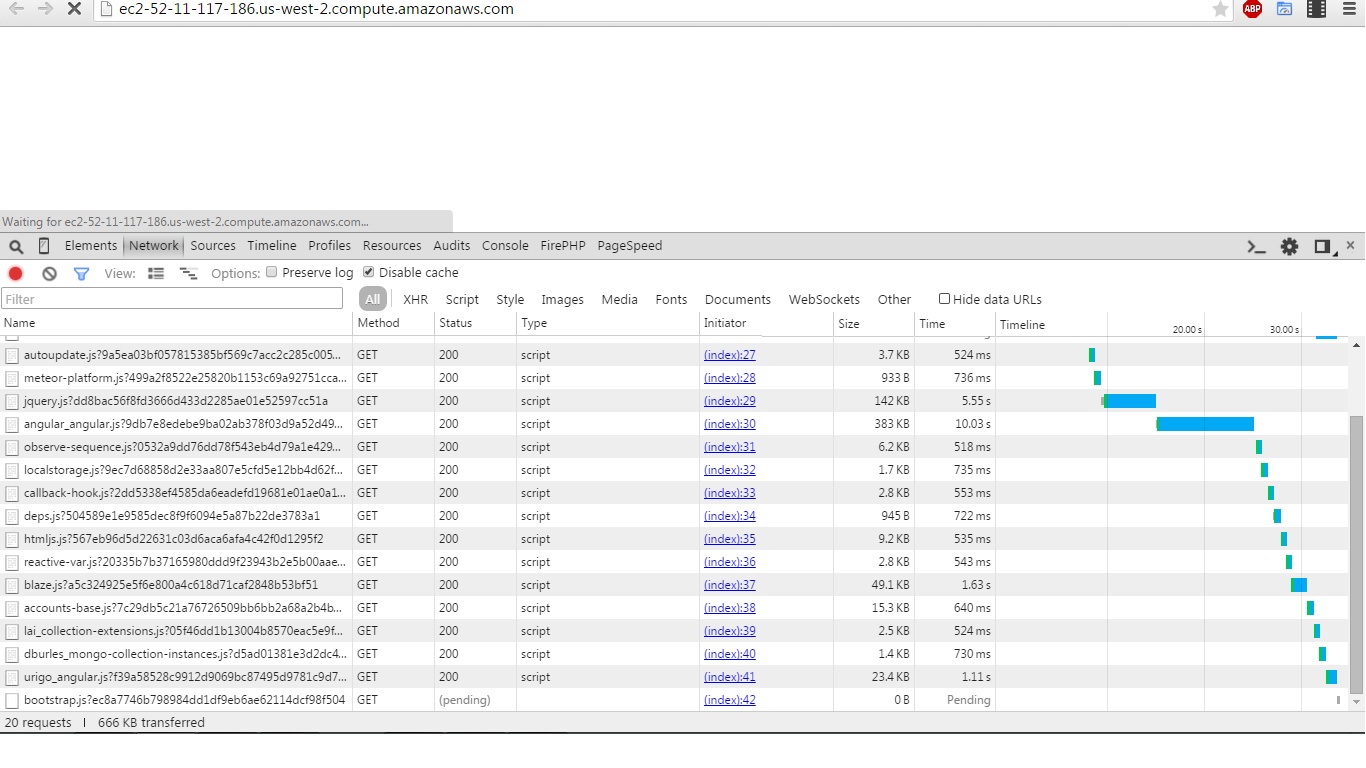Open the FirePHP tab

tap(563, 246)
